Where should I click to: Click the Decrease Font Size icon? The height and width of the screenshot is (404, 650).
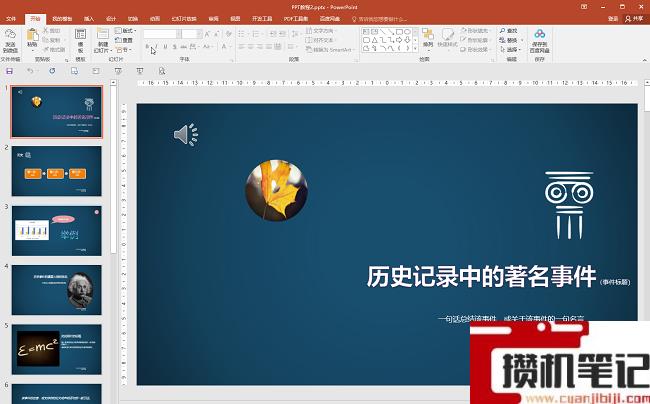pos(217,34)
